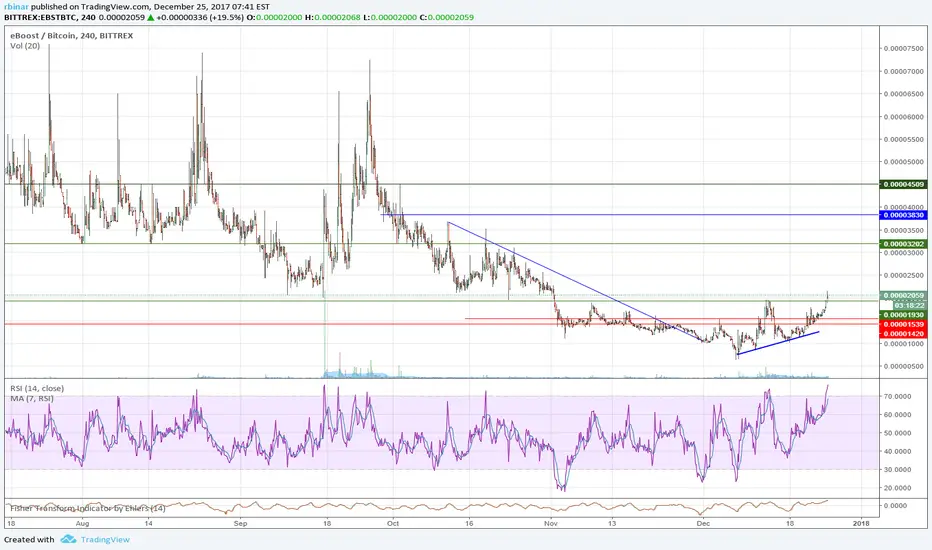Click the 0.00004509 price label

coord(903,184)
